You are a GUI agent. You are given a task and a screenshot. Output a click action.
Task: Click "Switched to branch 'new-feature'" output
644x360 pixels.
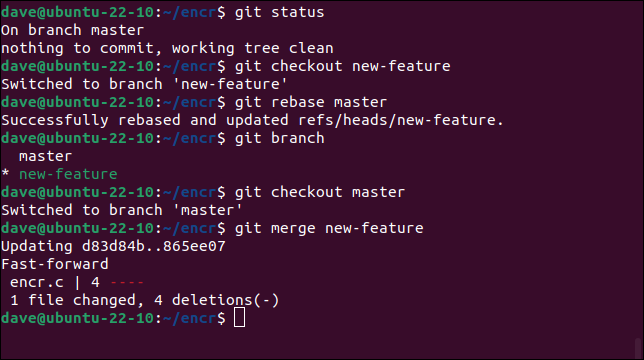[x=144, y=85]
